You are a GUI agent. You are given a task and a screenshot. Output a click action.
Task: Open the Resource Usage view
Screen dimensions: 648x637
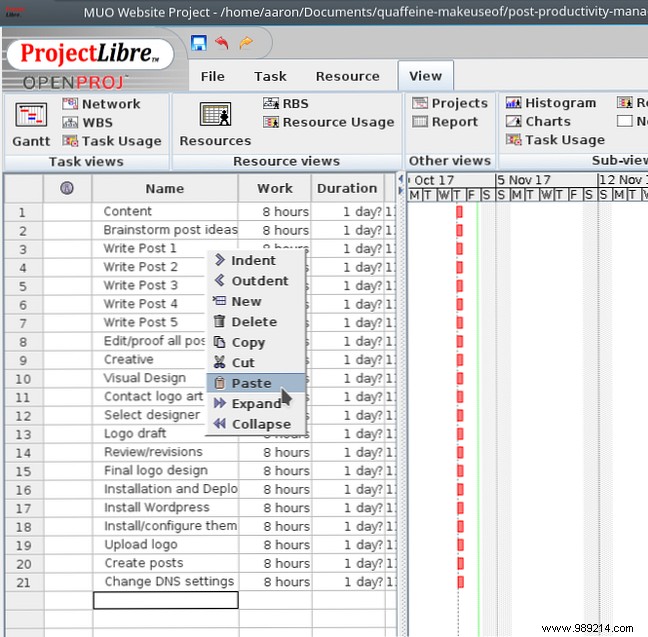[329, 122]
